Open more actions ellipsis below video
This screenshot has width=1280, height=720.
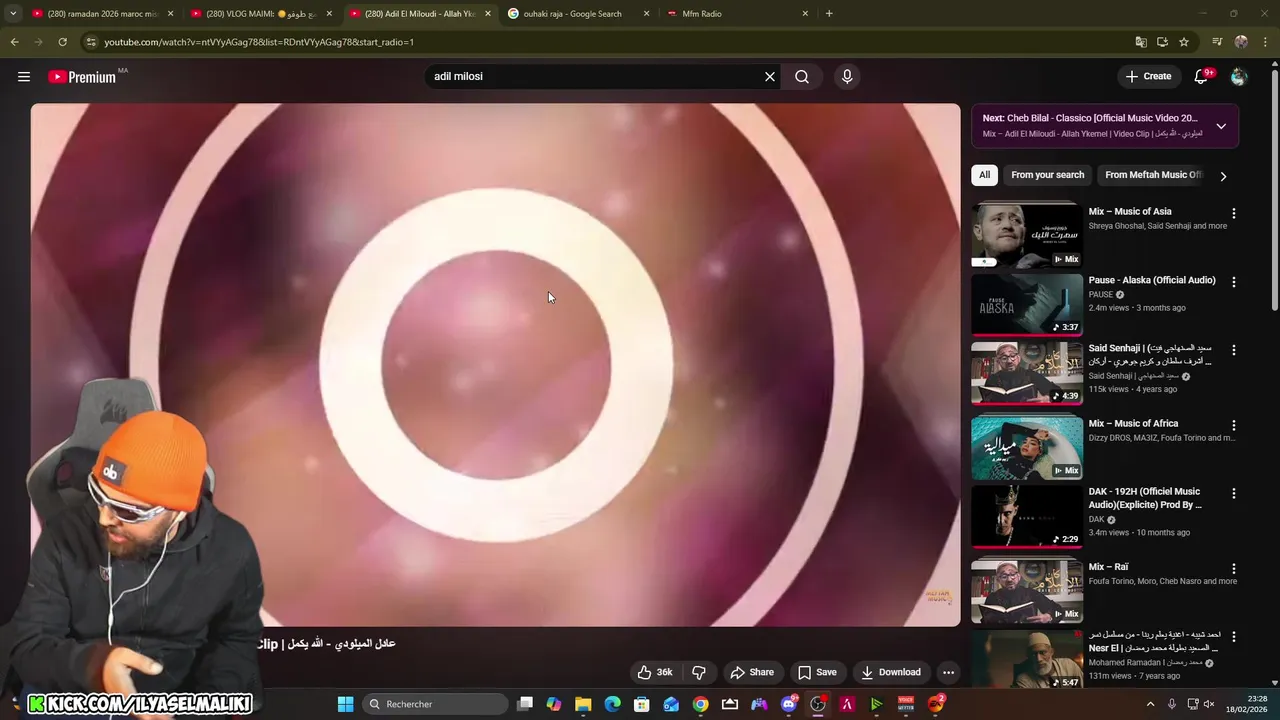point(948,672)
